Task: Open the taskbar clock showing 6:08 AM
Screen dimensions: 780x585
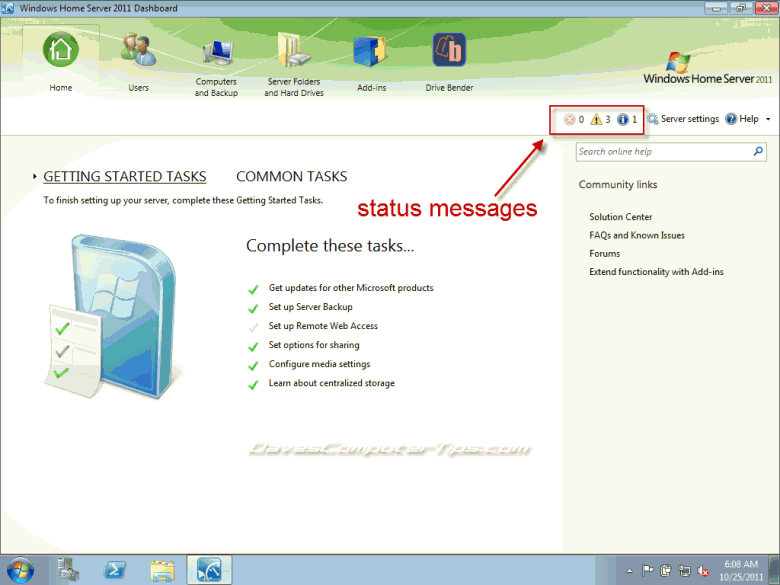Action: [741, 571]
